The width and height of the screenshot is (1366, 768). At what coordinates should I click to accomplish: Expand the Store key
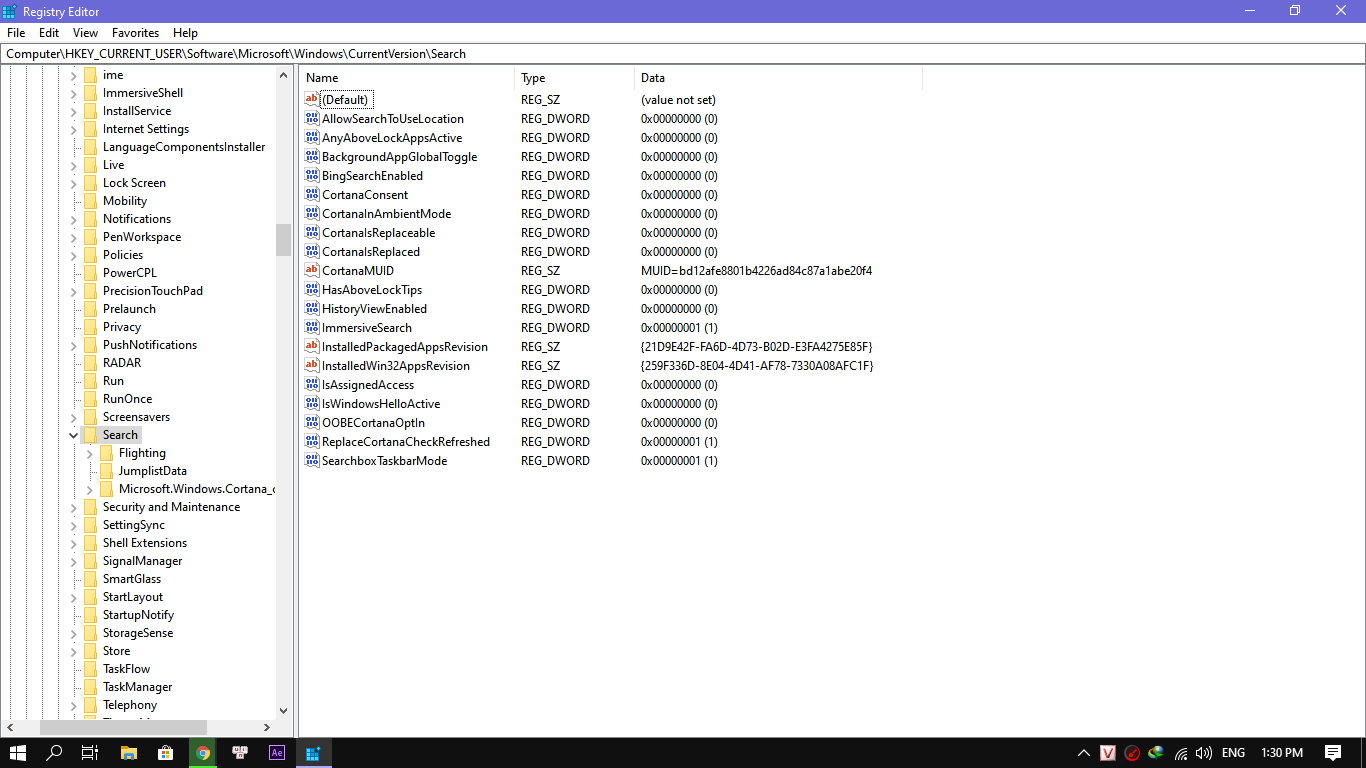(x=73, y=651)
